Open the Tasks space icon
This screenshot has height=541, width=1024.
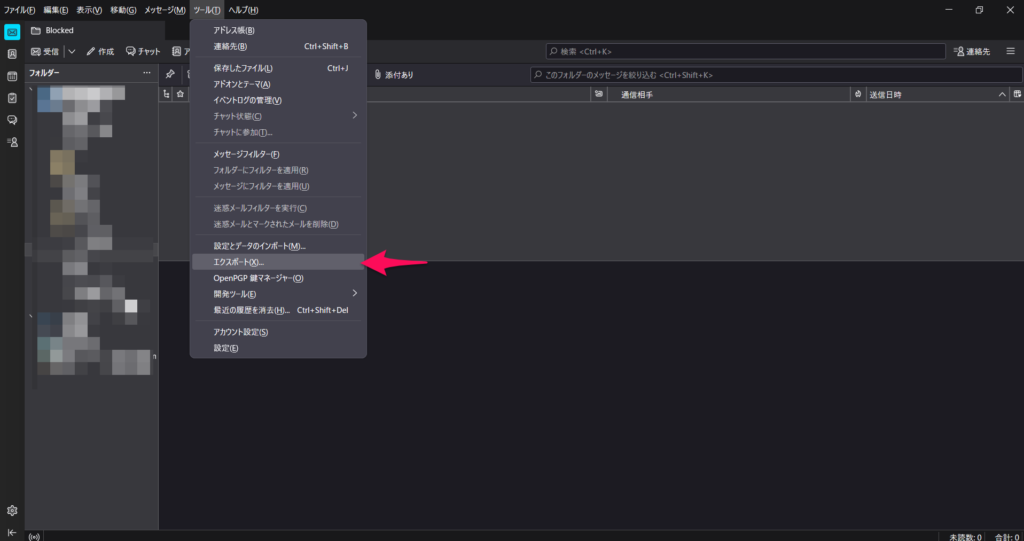(12, 98)
